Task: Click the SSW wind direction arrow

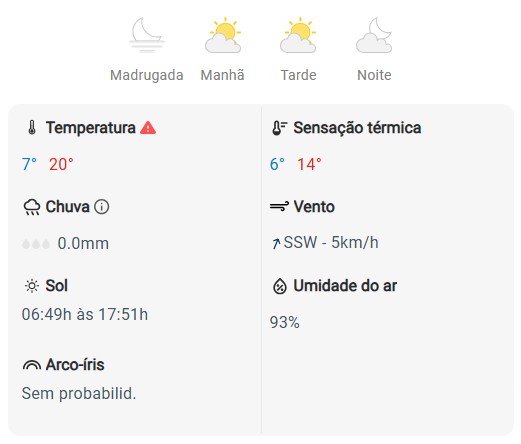Action: 276,243
